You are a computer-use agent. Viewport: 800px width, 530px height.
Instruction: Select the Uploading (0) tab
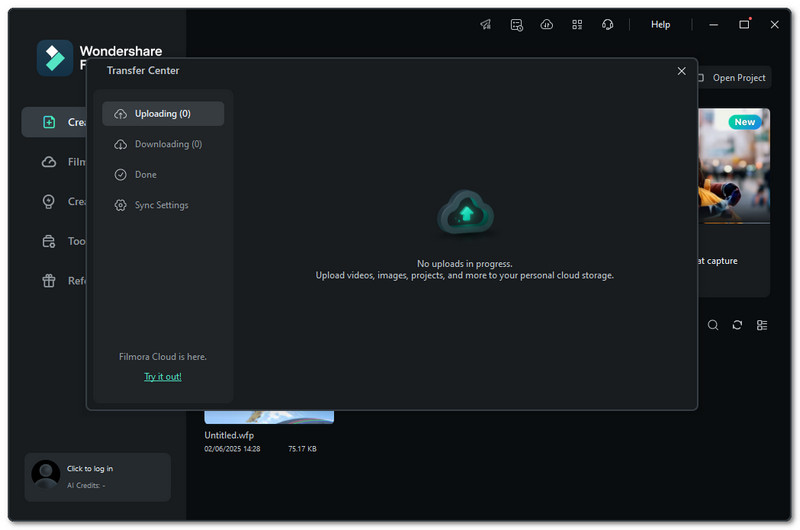pyautogui.click(x=163, y=114)
